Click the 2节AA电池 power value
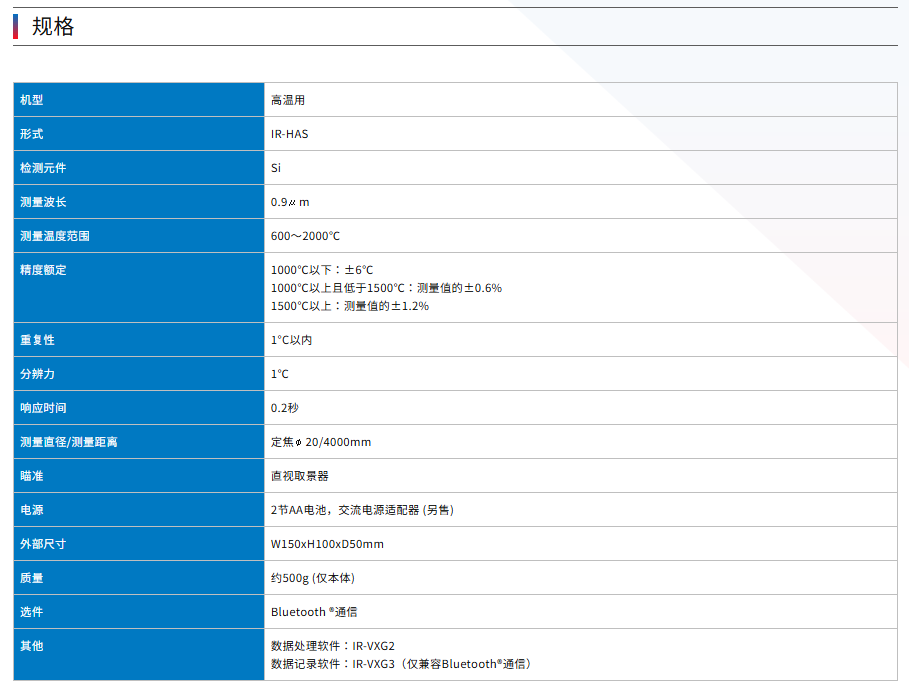This screenshot has height=689, width=909. pyautogui.click(x=362, y=510)
